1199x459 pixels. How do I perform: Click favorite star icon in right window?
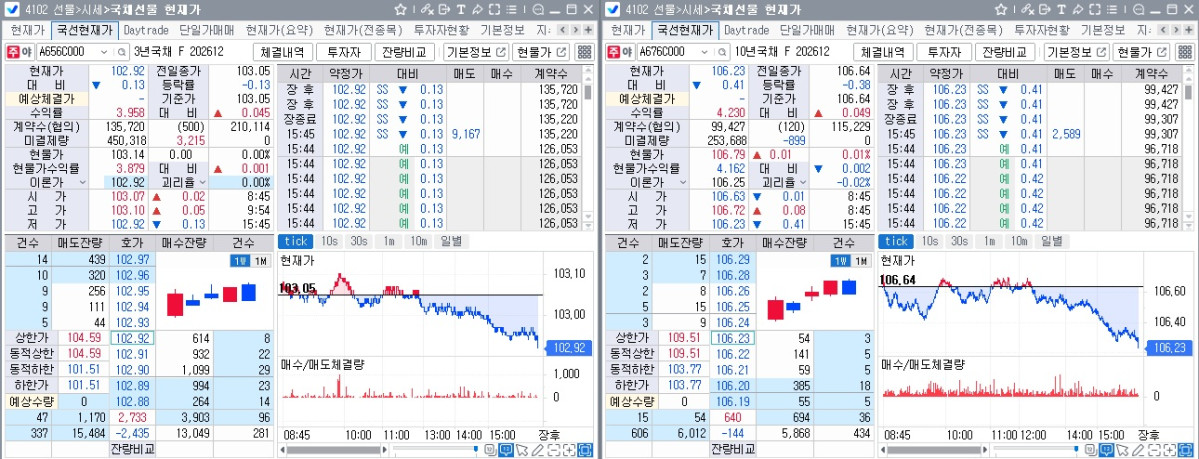pyautogui.click(x=1001, y=9)
